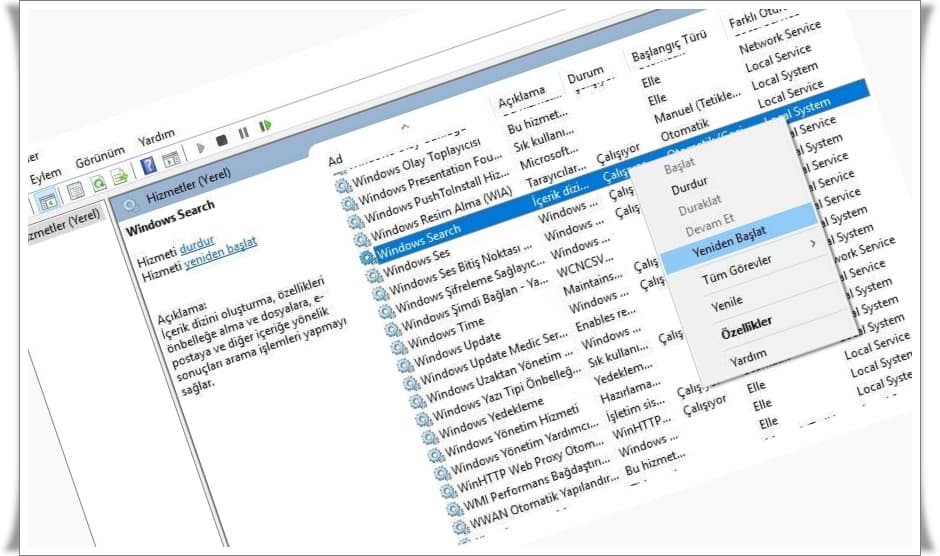
Task: Sort by the Ad column header
Action: click(x=335, y=159)
